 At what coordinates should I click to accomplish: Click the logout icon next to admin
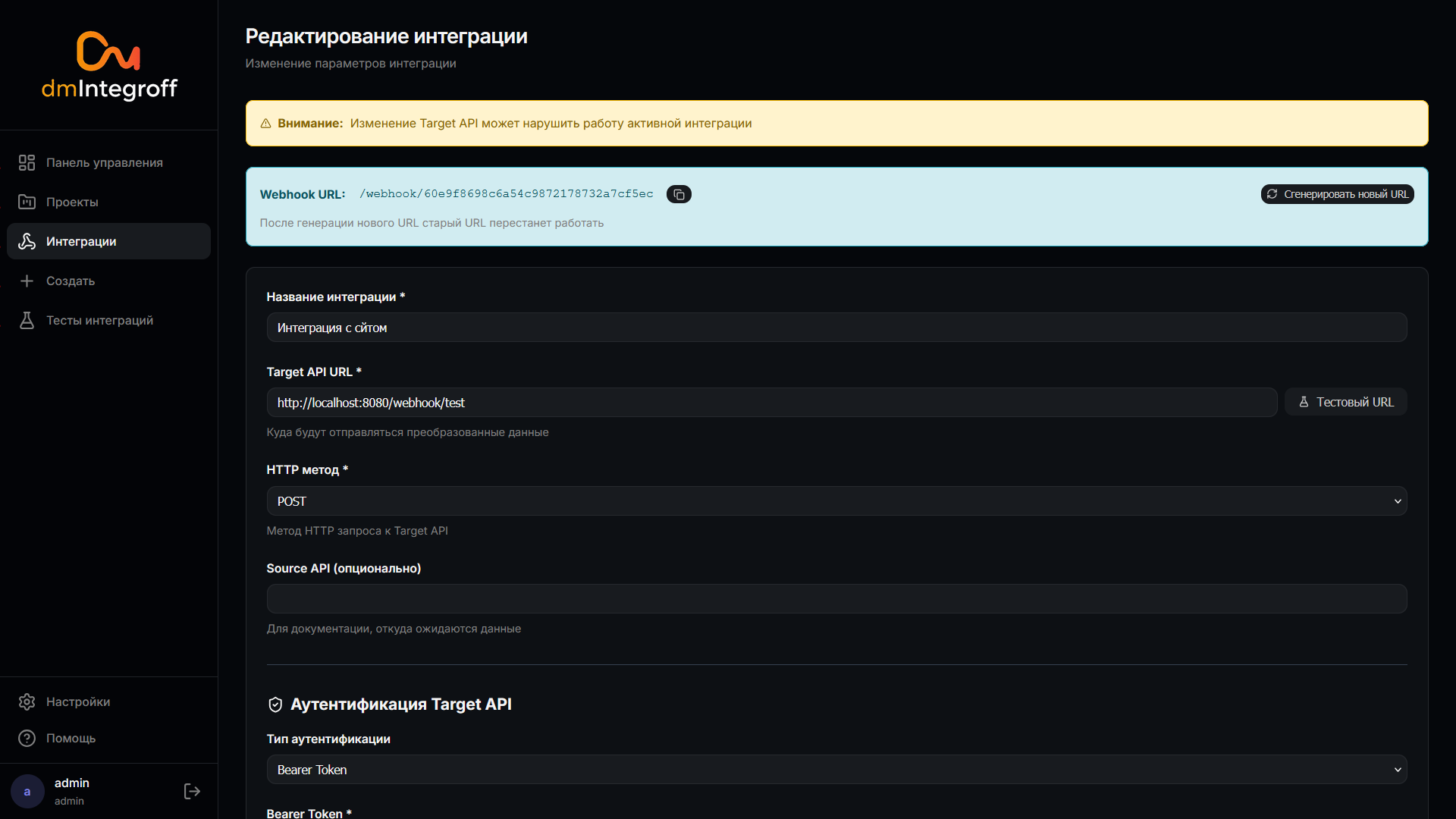pos(192,792)
